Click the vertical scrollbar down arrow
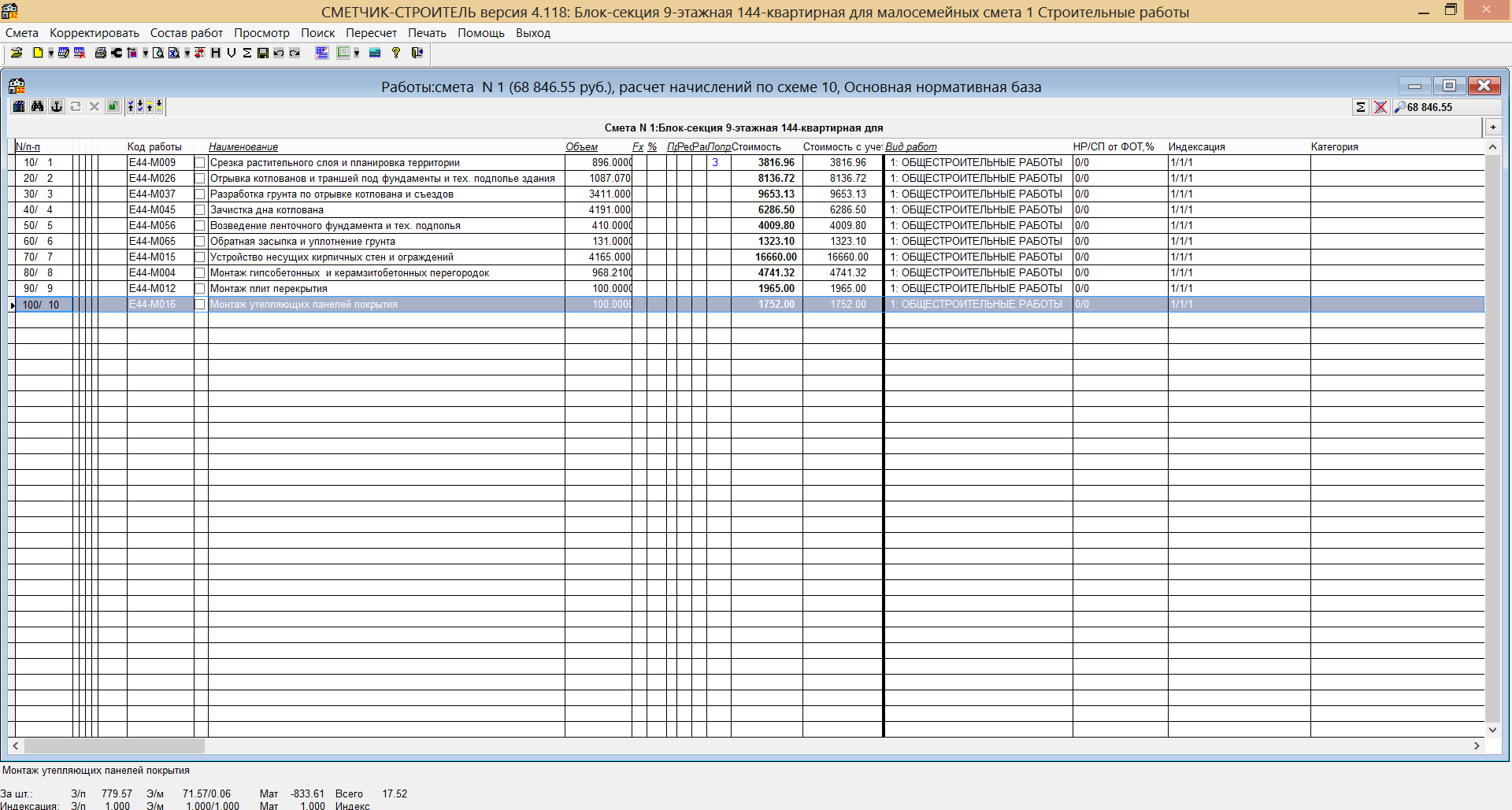The width and height of the screenshot is (1512, 810). coord(1492,730)
